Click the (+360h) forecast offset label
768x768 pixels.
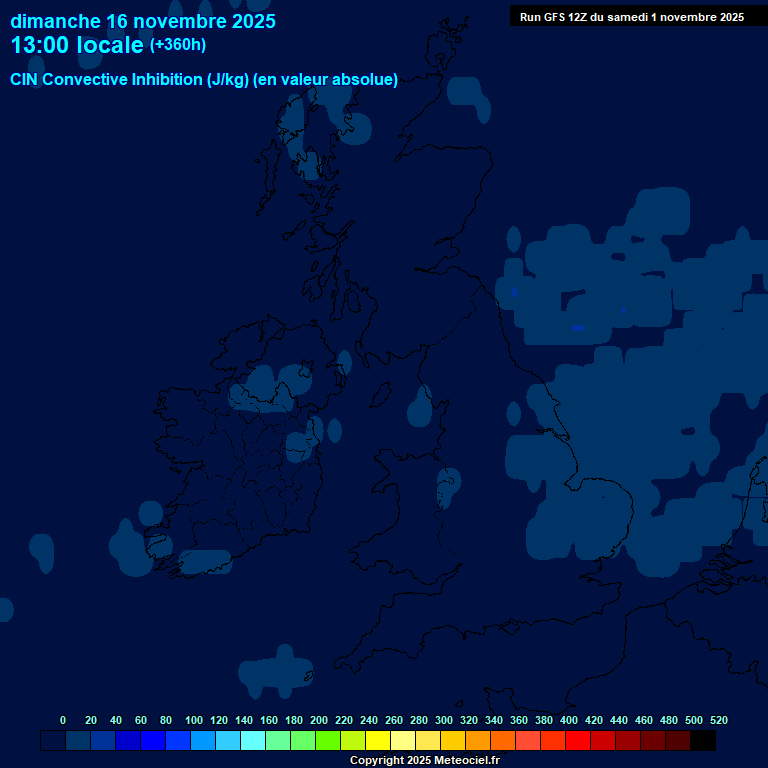[178, 45]
